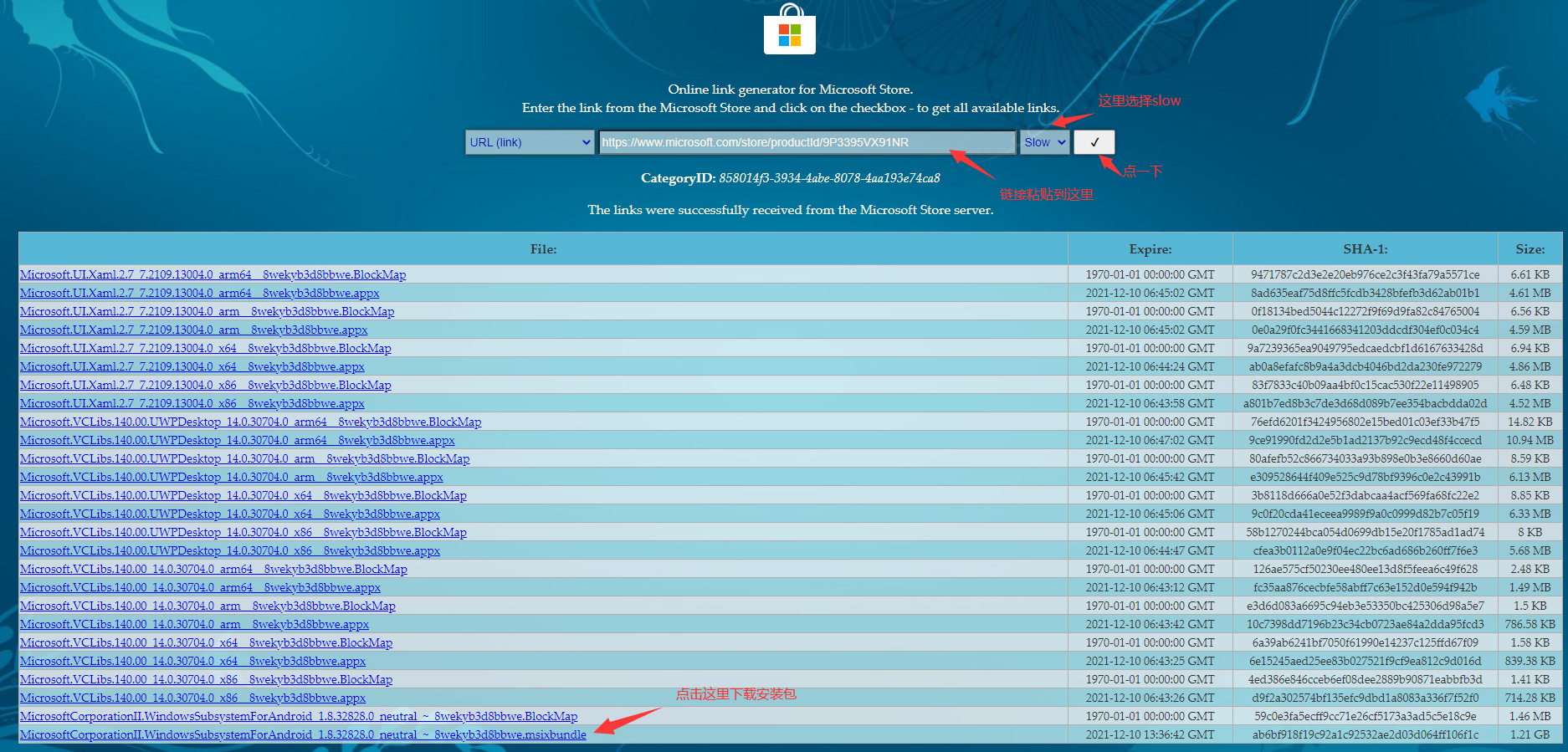
Task: Download Microsoft.UI.Xaml.2.7 arm64 appx link
Action: (199, 293)
